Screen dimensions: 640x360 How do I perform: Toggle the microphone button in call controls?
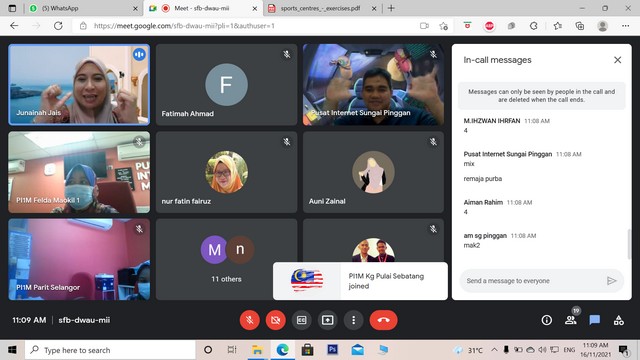point(250,320)
